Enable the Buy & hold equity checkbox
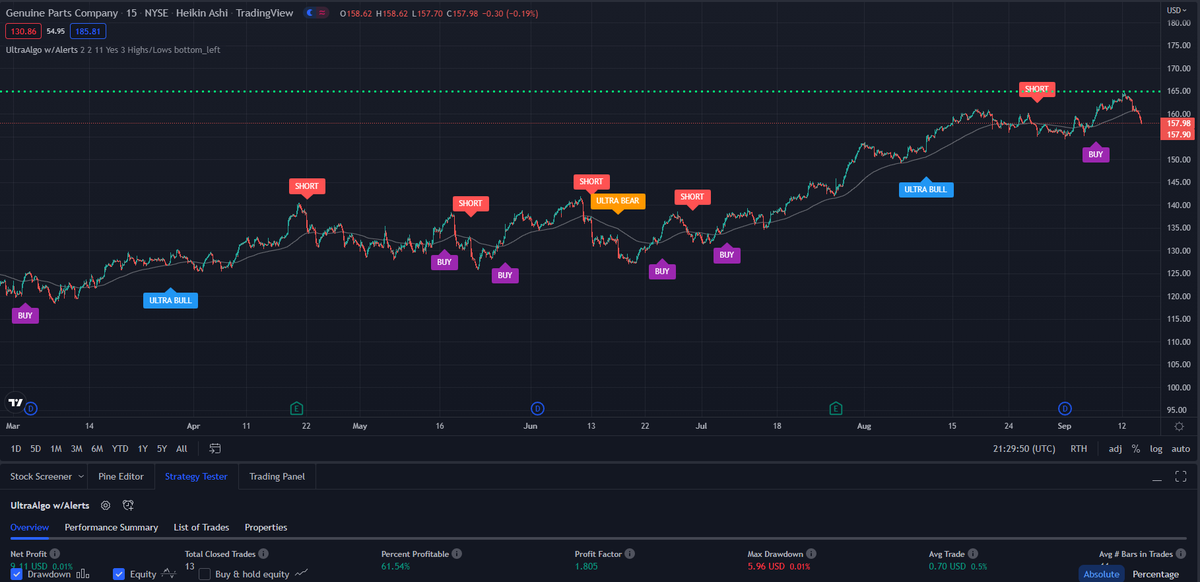 [205, 574]
